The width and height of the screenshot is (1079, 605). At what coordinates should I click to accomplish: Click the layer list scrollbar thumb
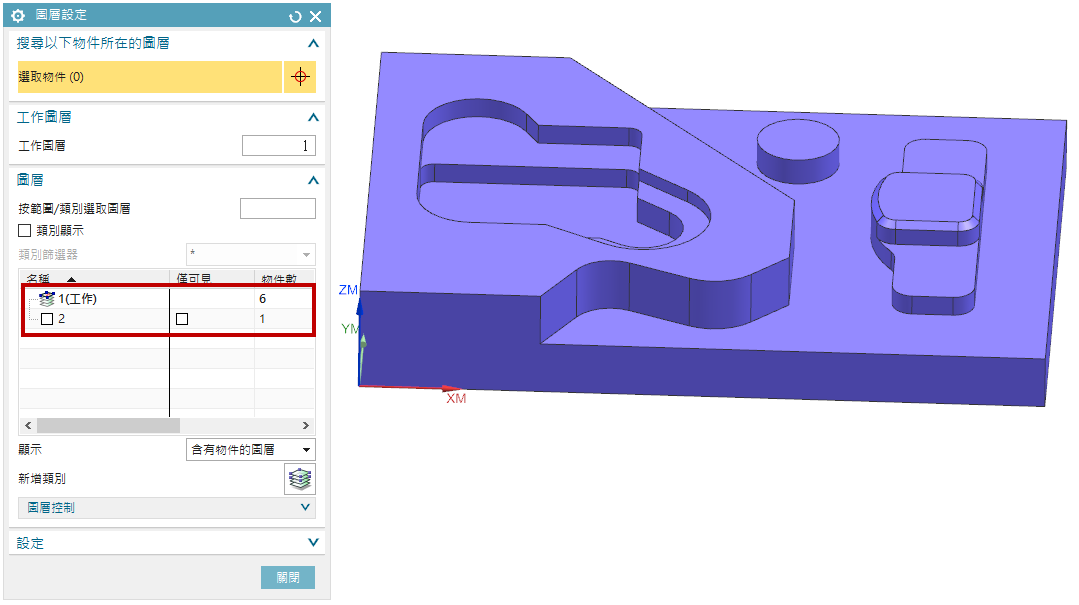point(108,425)
